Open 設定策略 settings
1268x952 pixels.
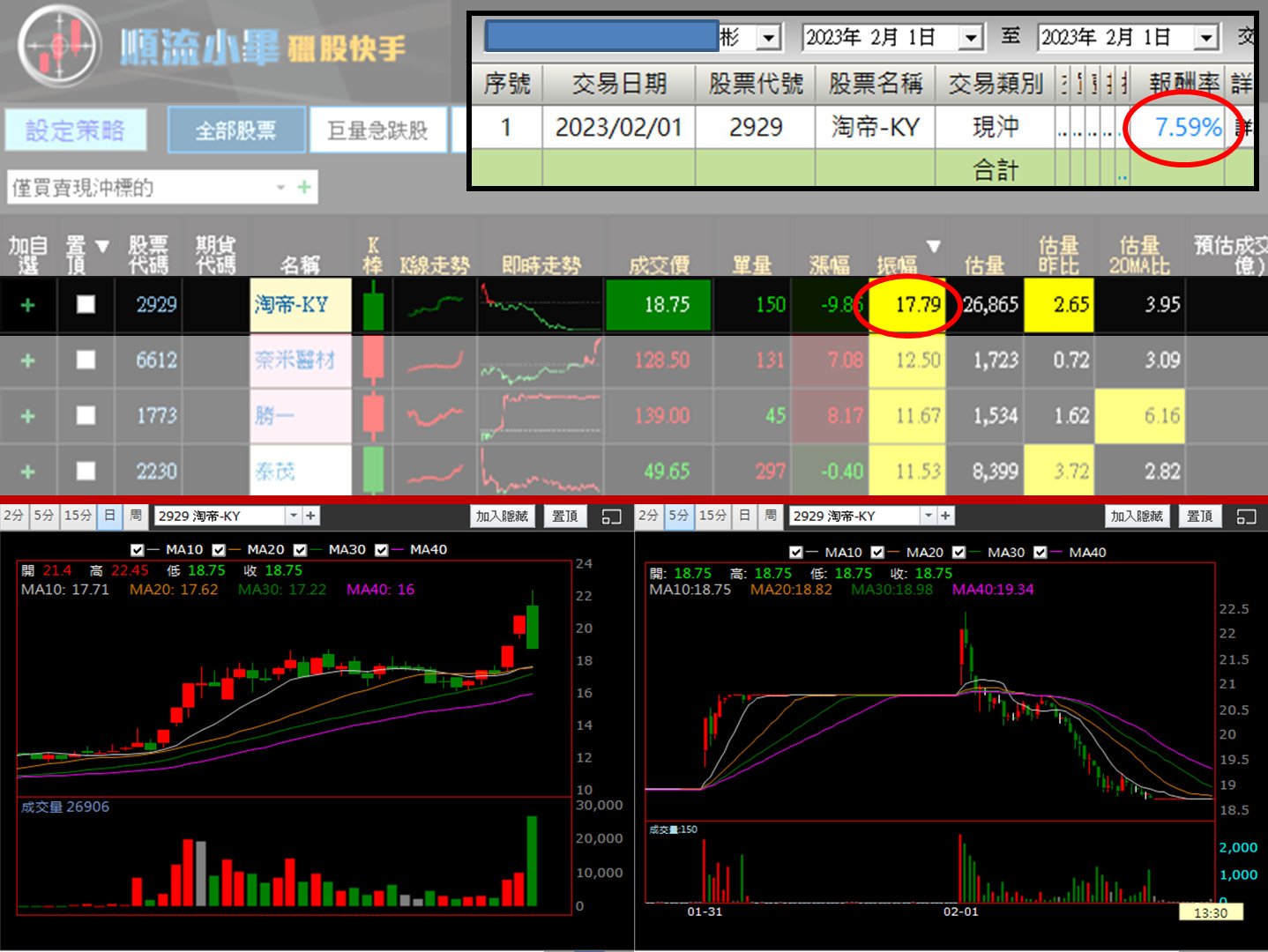pyautogui.click(x=75, y=129)
